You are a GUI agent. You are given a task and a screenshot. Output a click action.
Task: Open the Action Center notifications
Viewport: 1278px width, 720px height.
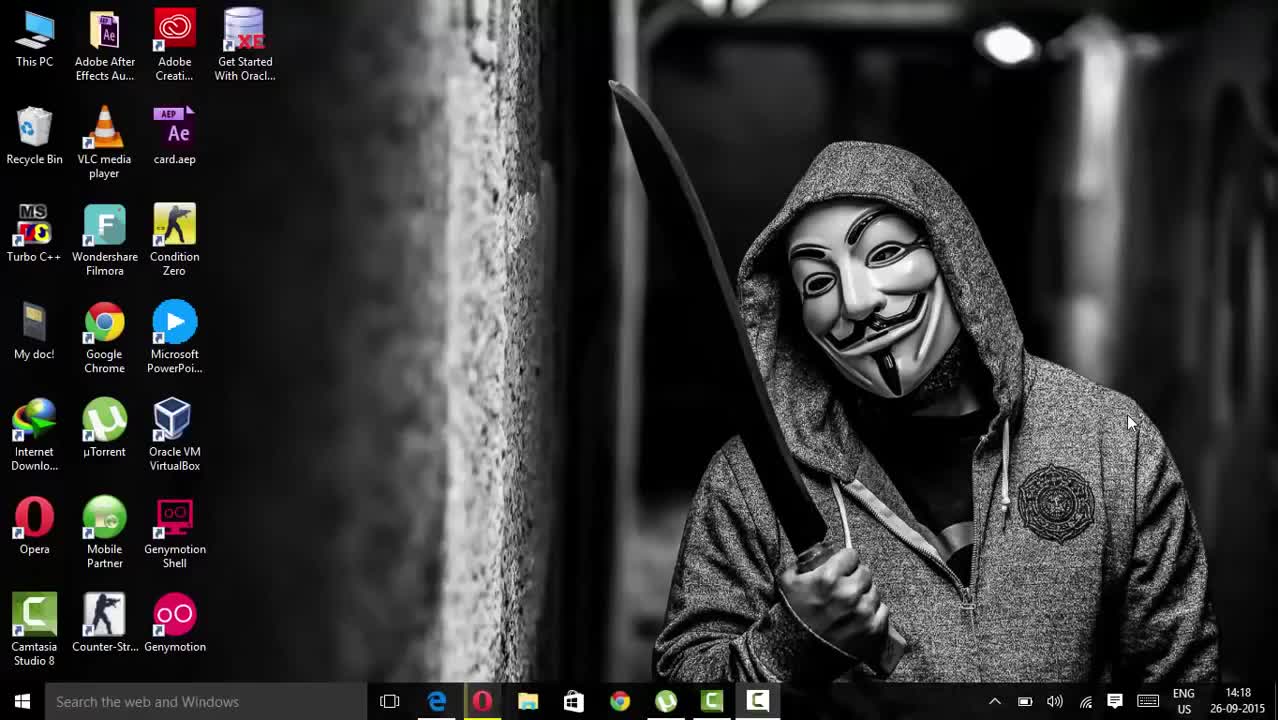point(1115,701)
